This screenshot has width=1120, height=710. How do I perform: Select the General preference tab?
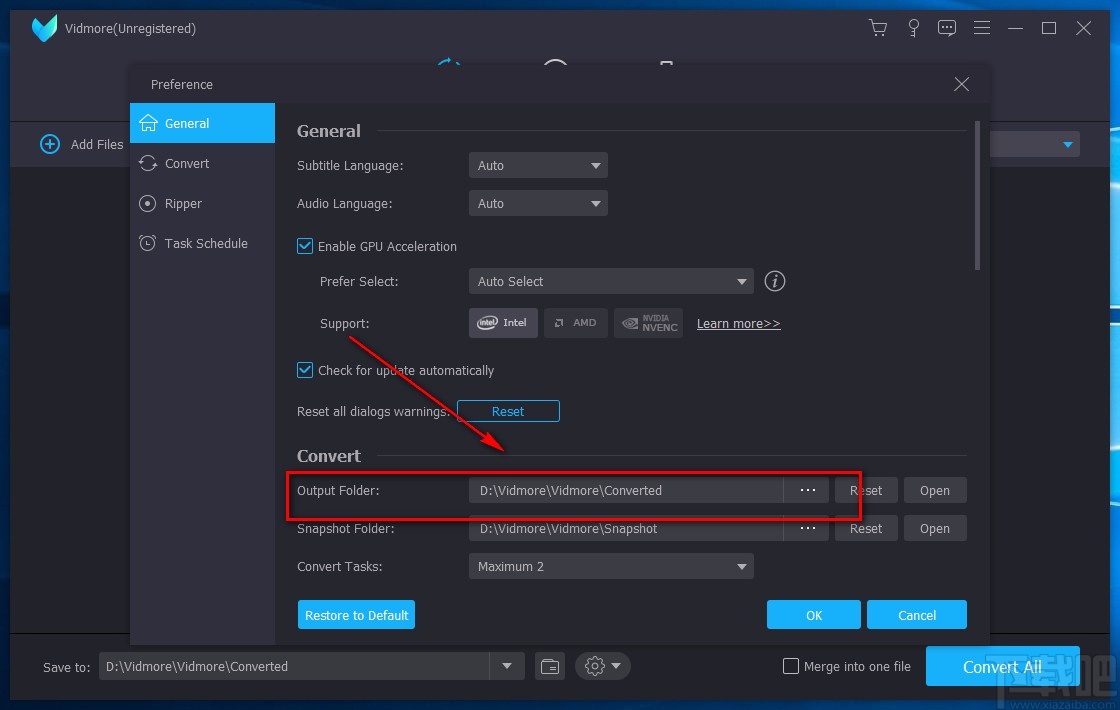click(x=202, y=123)
